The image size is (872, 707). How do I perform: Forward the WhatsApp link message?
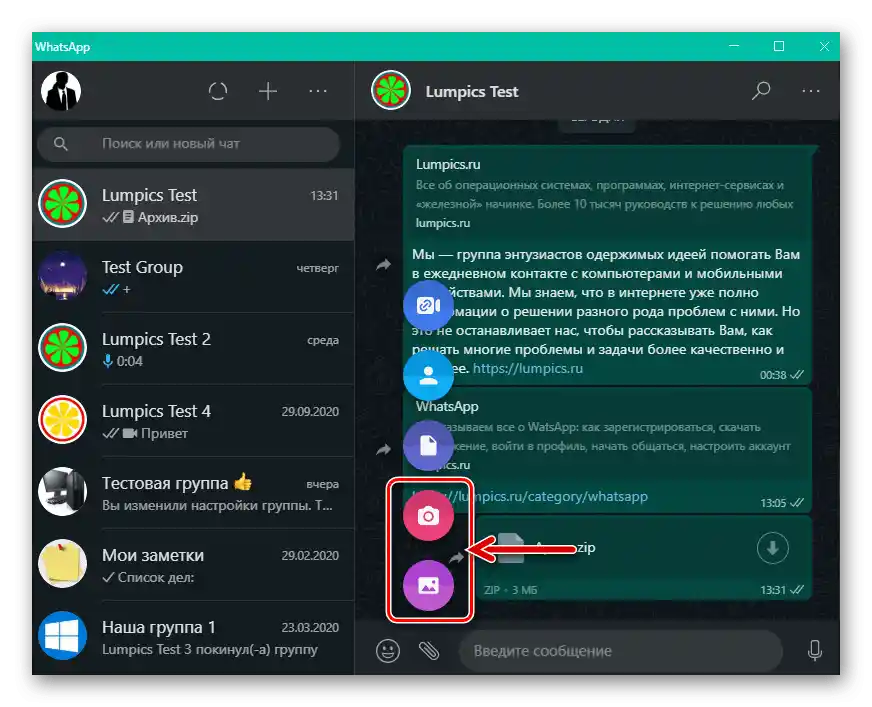click(383, 449)
